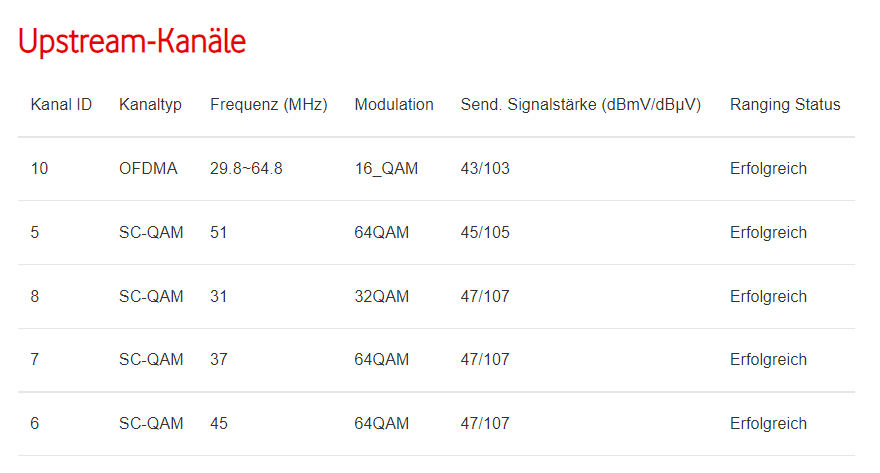Select the 45/105 signal strength value
The height and width of the screenshot is (473, 880).
pos(485,233)
